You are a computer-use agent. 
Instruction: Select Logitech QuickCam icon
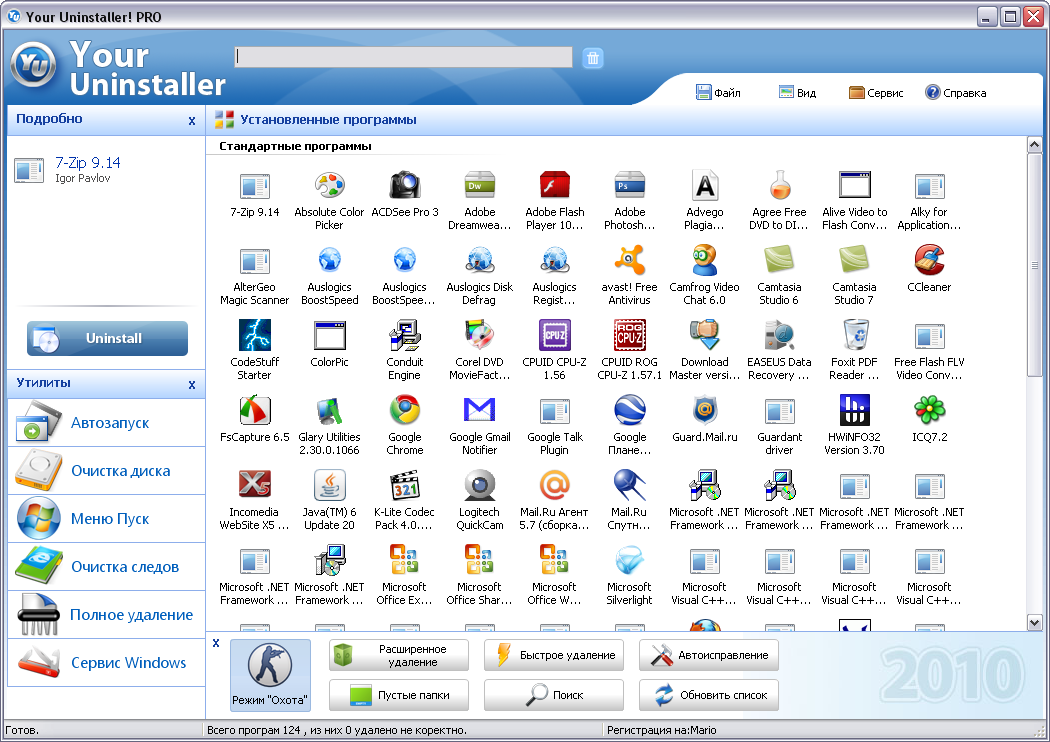pos(479,485)
